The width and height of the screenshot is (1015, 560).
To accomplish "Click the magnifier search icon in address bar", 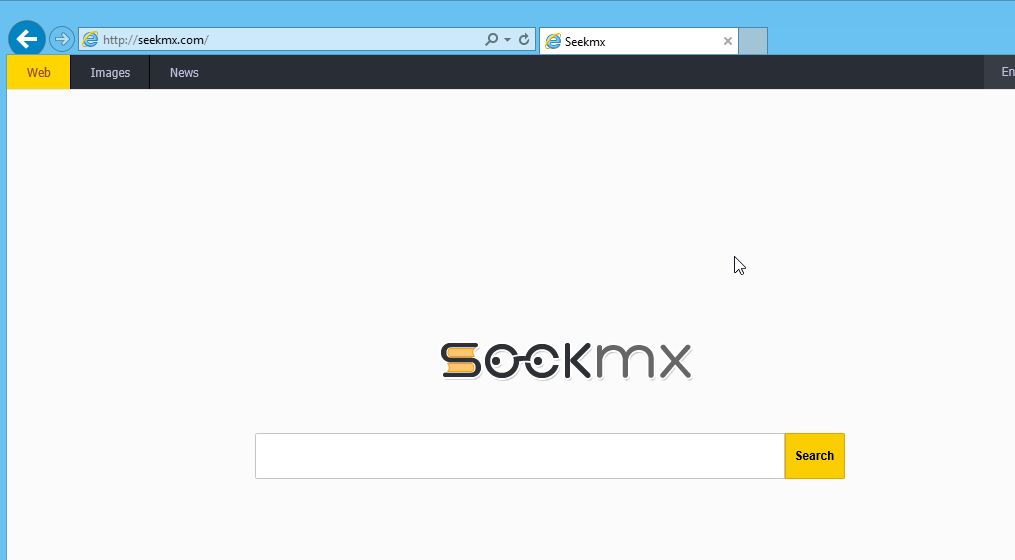I will pos(491,39).
